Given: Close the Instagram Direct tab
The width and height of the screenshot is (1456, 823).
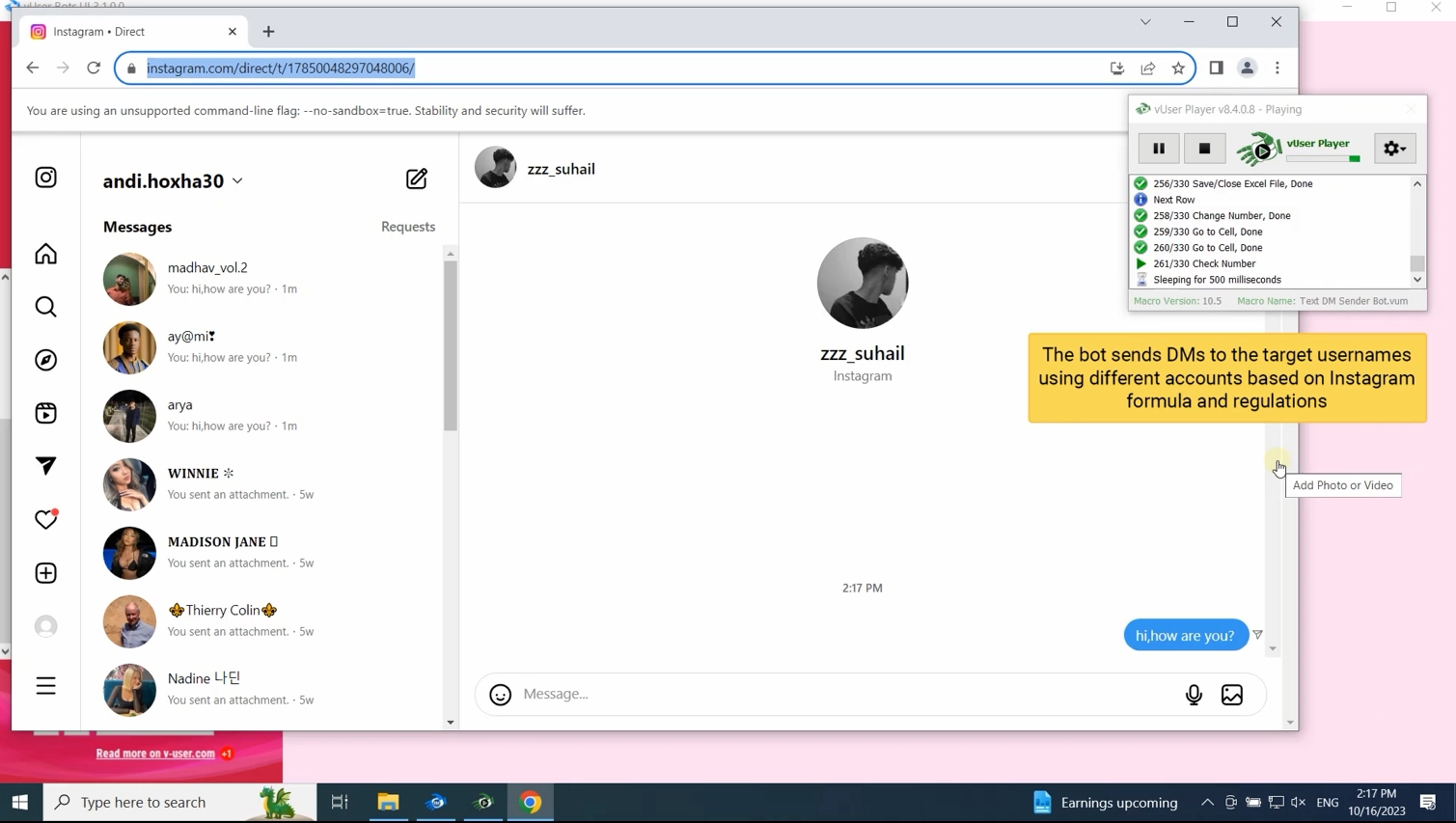Looking at the screenshot, I should pyautogui.click(x=233, y=32).
